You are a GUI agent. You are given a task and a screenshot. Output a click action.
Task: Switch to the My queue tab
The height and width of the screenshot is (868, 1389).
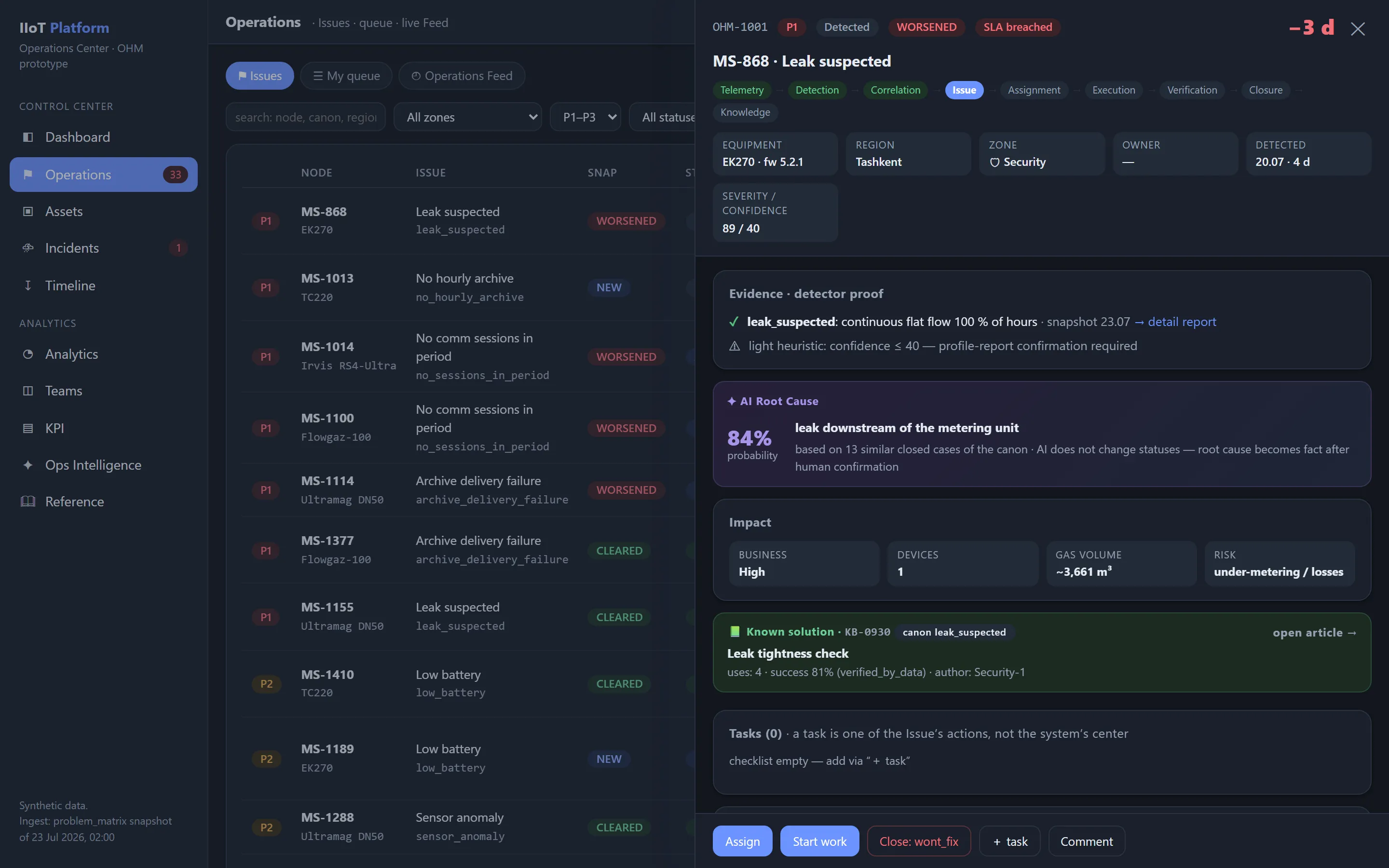coord(346,76)
